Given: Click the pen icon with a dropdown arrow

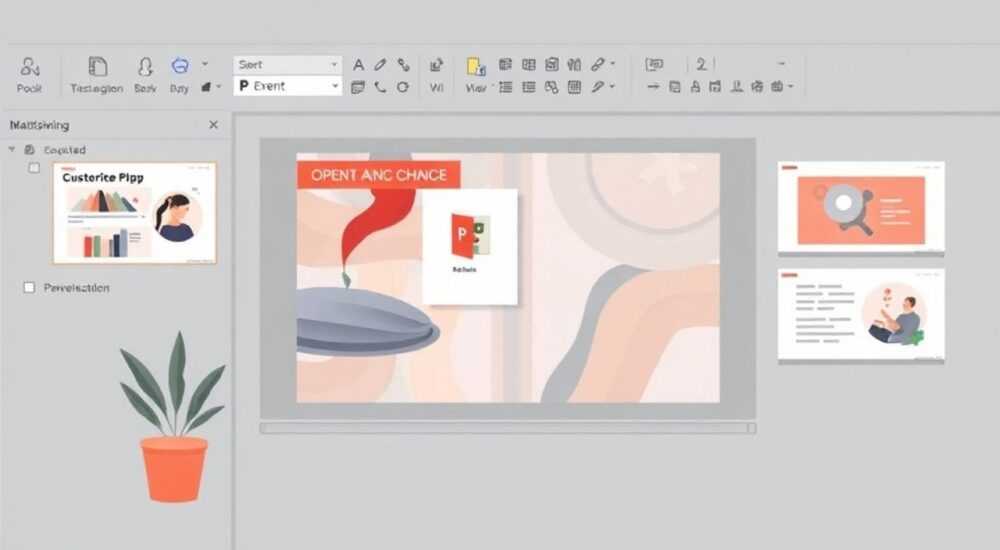Looking at the screenshot, I should (x=597, y=87).
